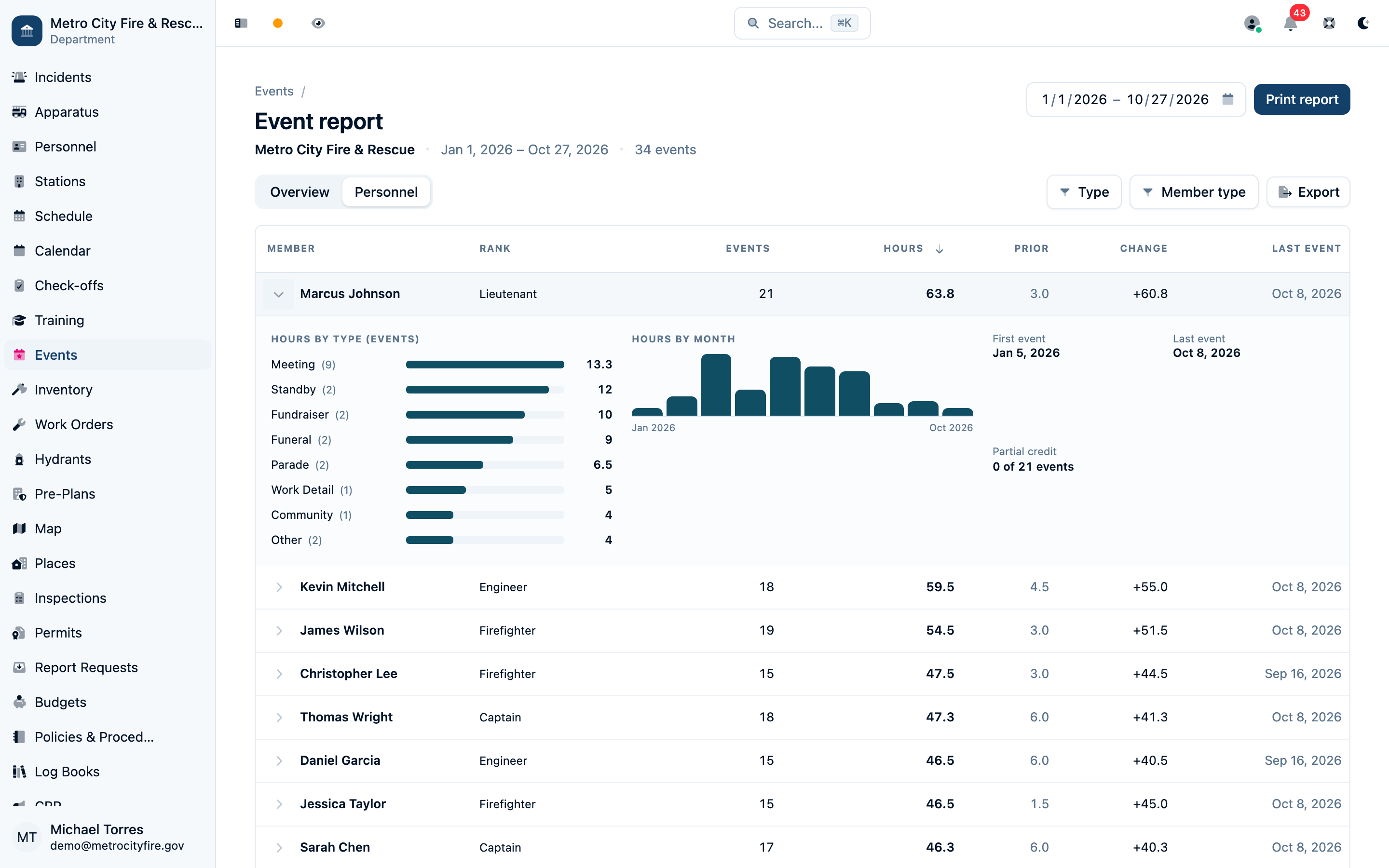Expand Thomas Wright's row details
Image resolution: width=1389 pixels, height=868 pixels.
coord(278,717)
